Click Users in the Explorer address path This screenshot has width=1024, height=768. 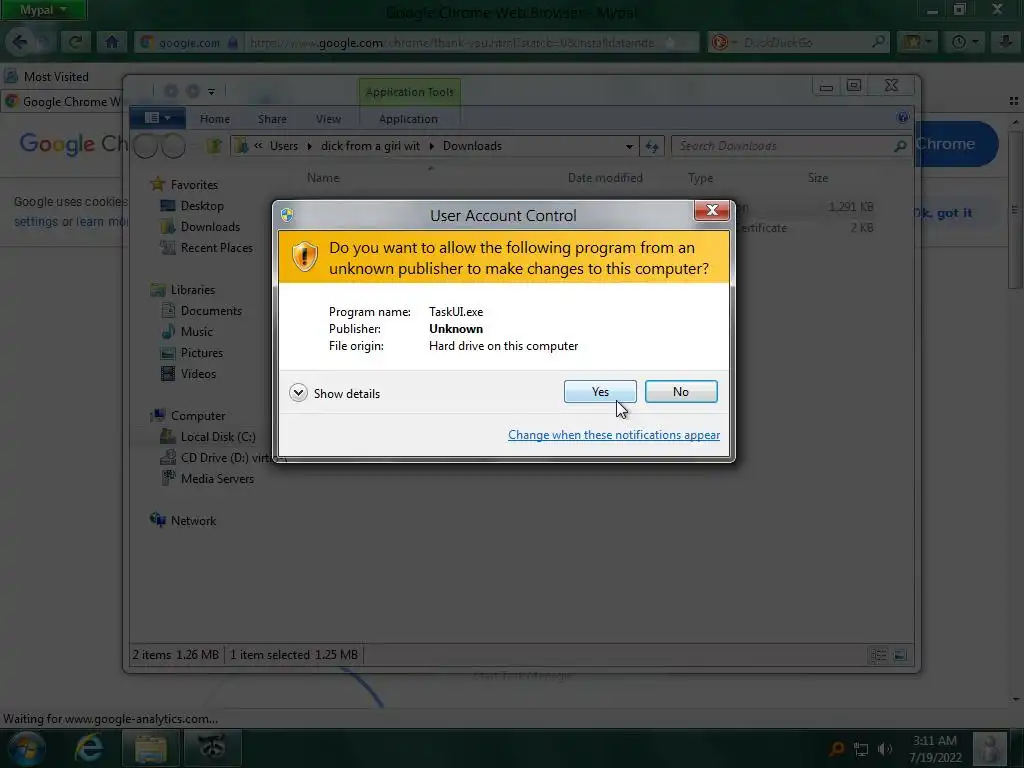click(x=283, y=146)
